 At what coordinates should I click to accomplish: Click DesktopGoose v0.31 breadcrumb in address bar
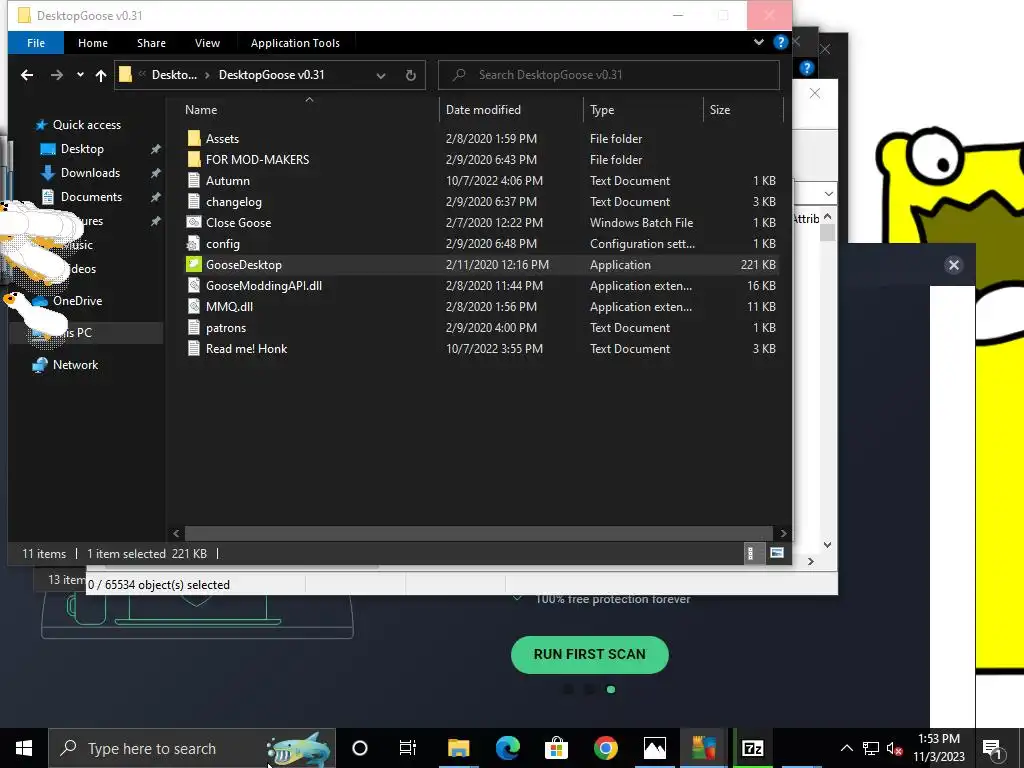click(272, 74)
